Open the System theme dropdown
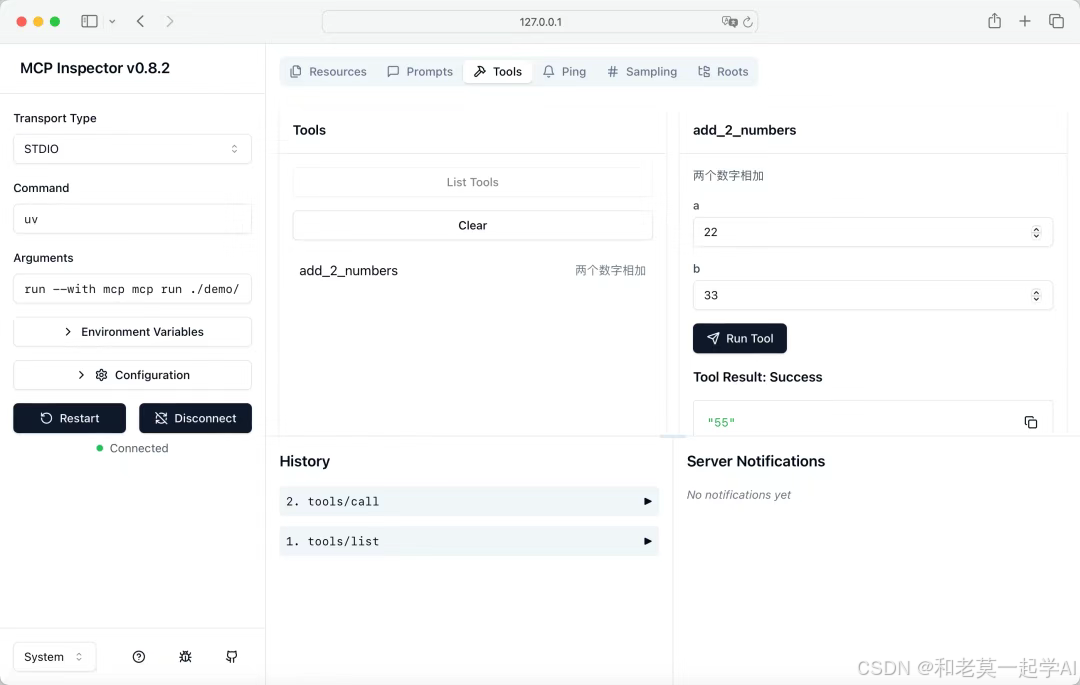This screenshot has width=1080, height=685. (54, 657)
